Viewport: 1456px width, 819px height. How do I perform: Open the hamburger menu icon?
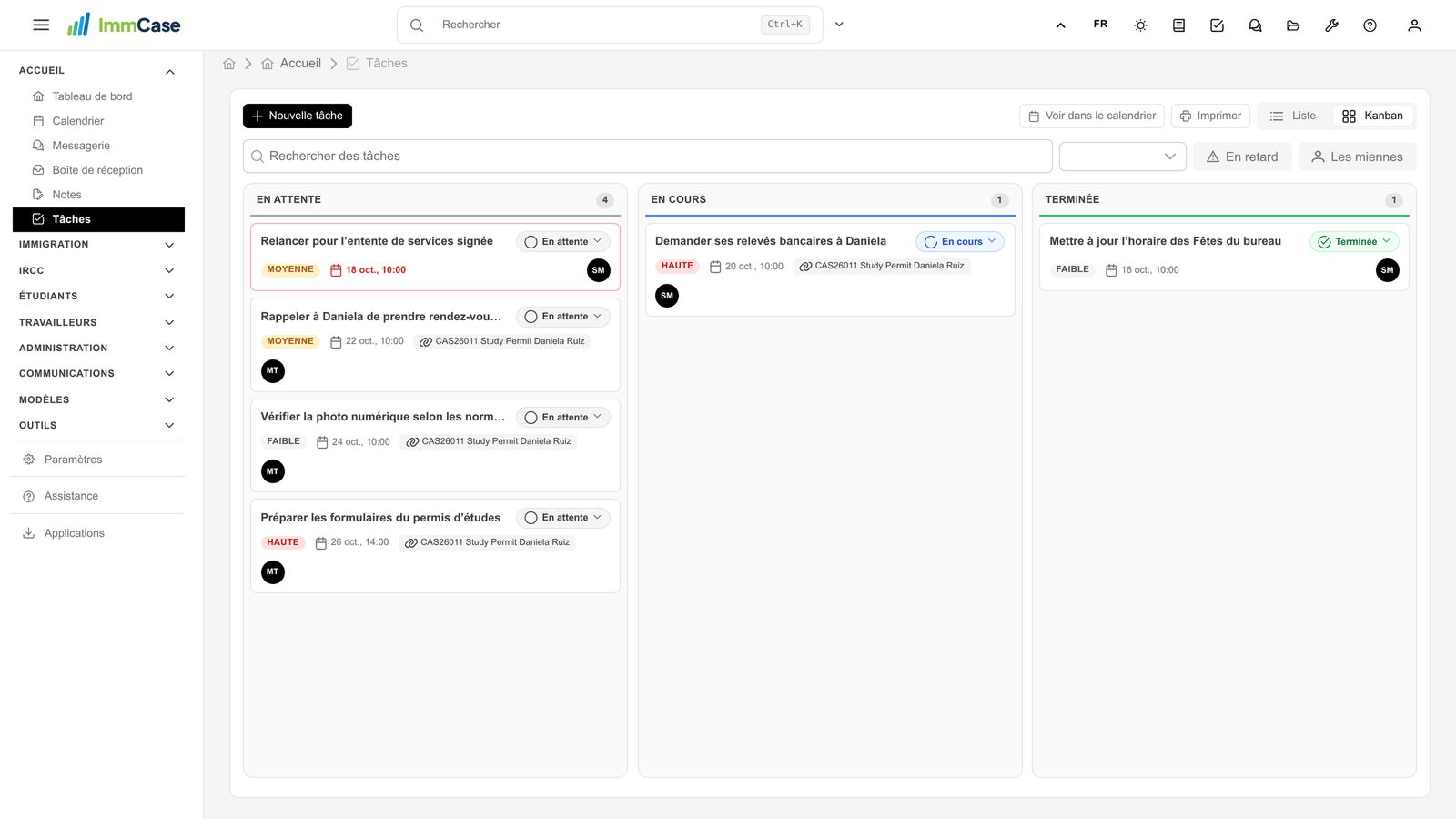pos(41,25)
